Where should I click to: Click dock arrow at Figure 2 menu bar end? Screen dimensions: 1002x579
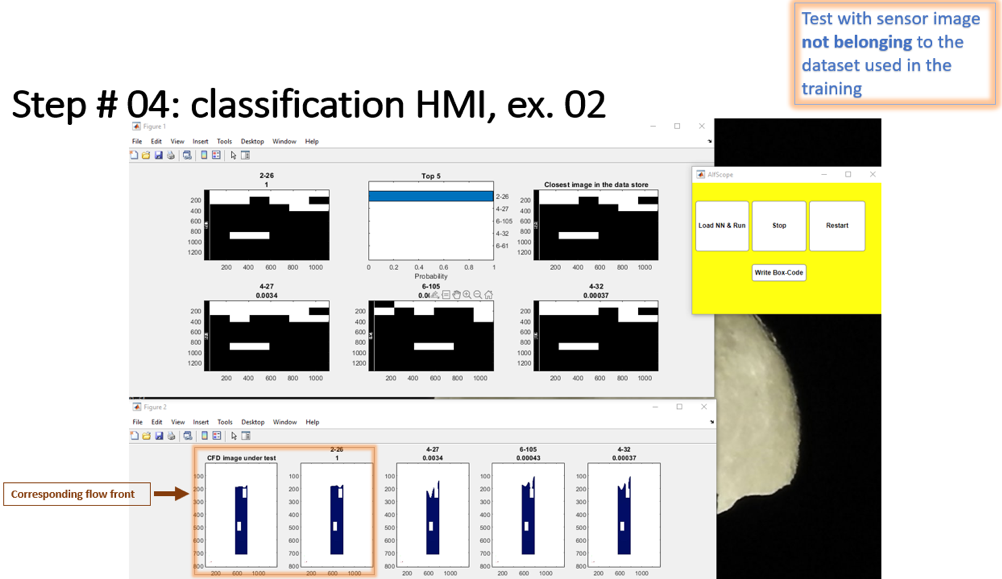pos(711,422)
